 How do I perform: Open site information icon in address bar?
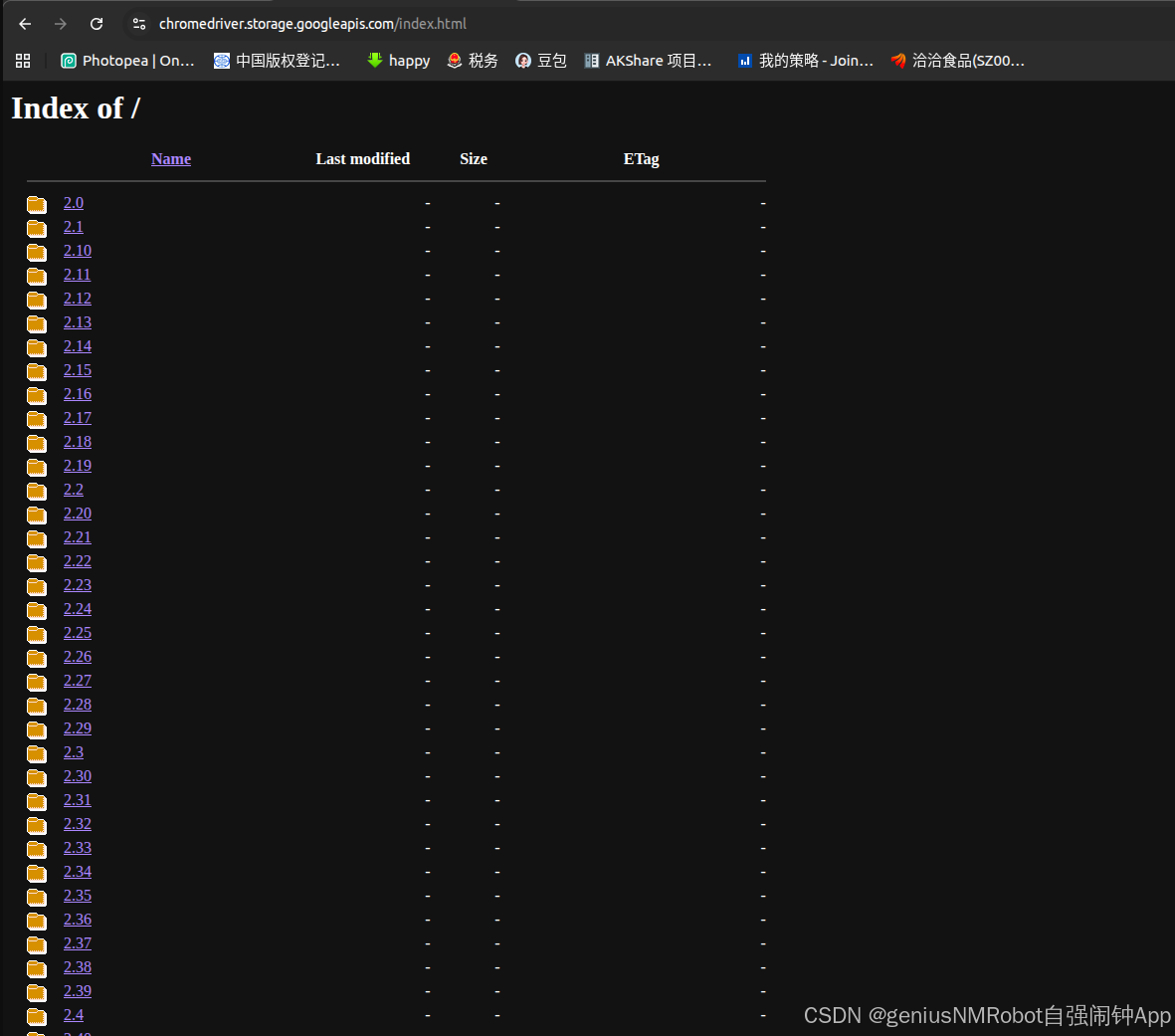click(138, 23)
